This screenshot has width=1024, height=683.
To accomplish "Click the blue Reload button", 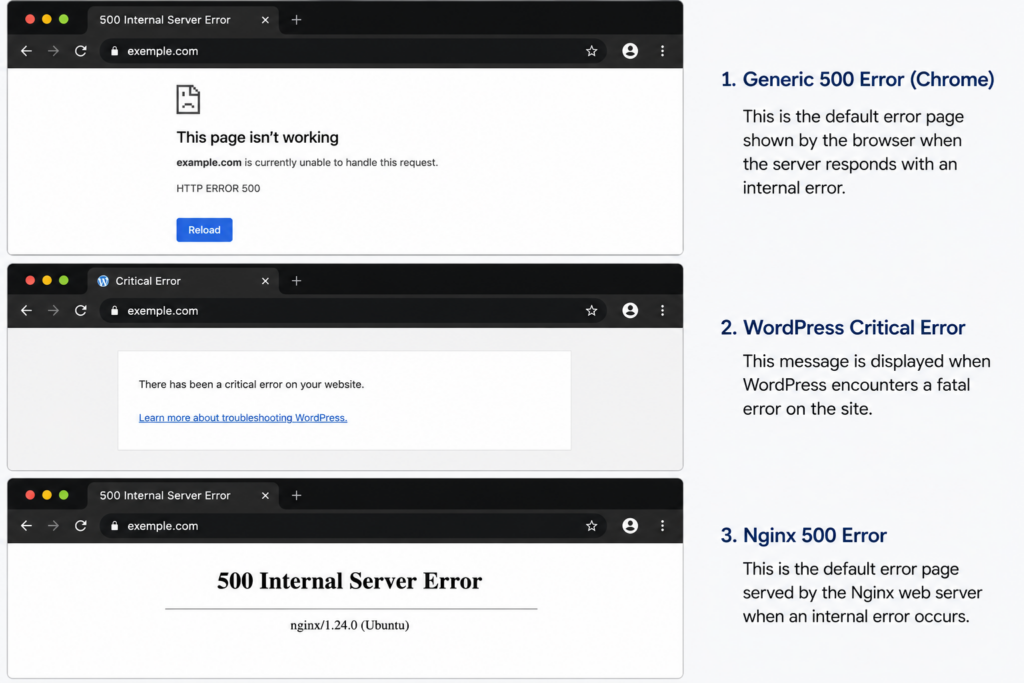I will (x=204, y=230).
